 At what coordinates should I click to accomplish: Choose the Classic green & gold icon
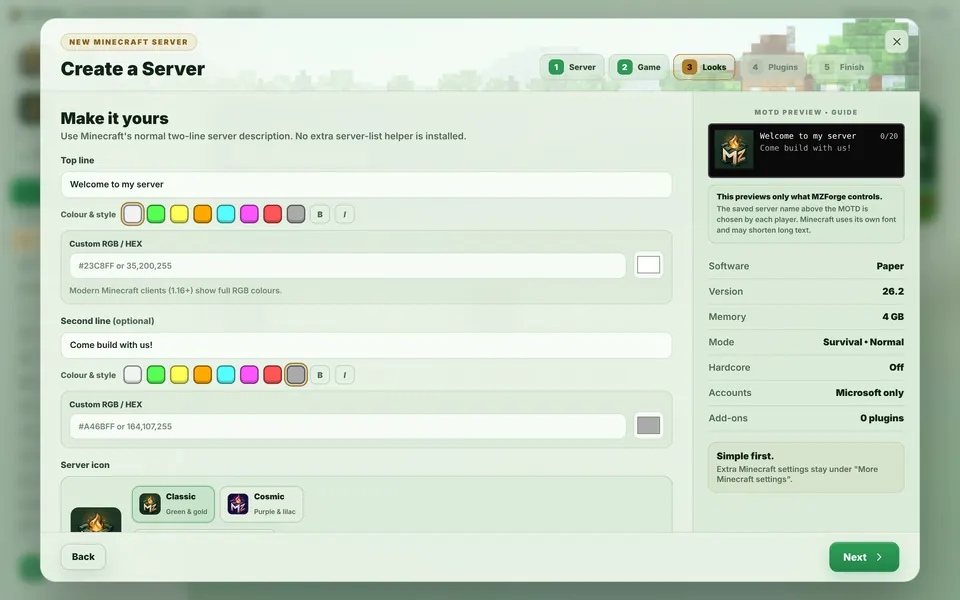coord(173,504)
